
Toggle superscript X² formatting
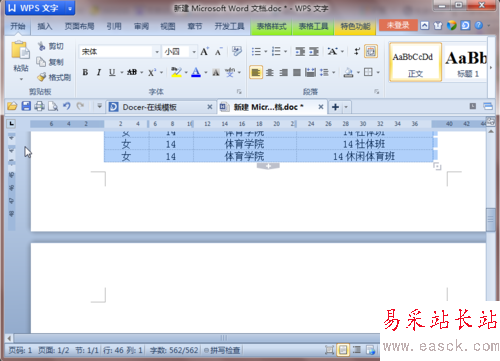point(152,72)
